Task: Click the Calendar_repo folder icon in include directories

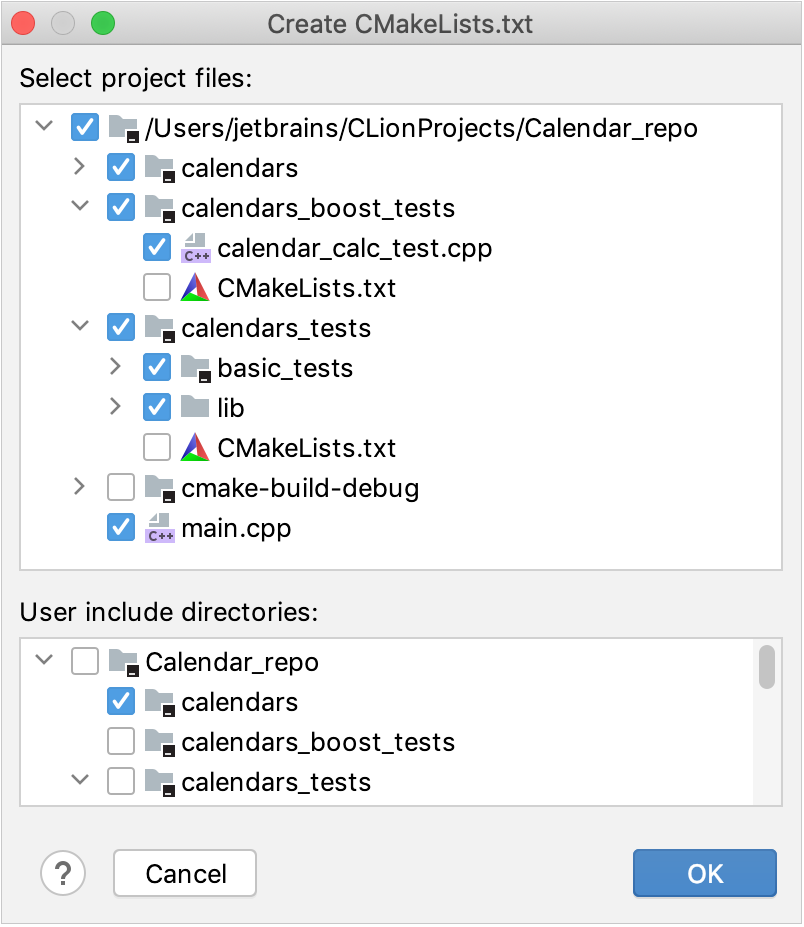Action: point(122,661)
